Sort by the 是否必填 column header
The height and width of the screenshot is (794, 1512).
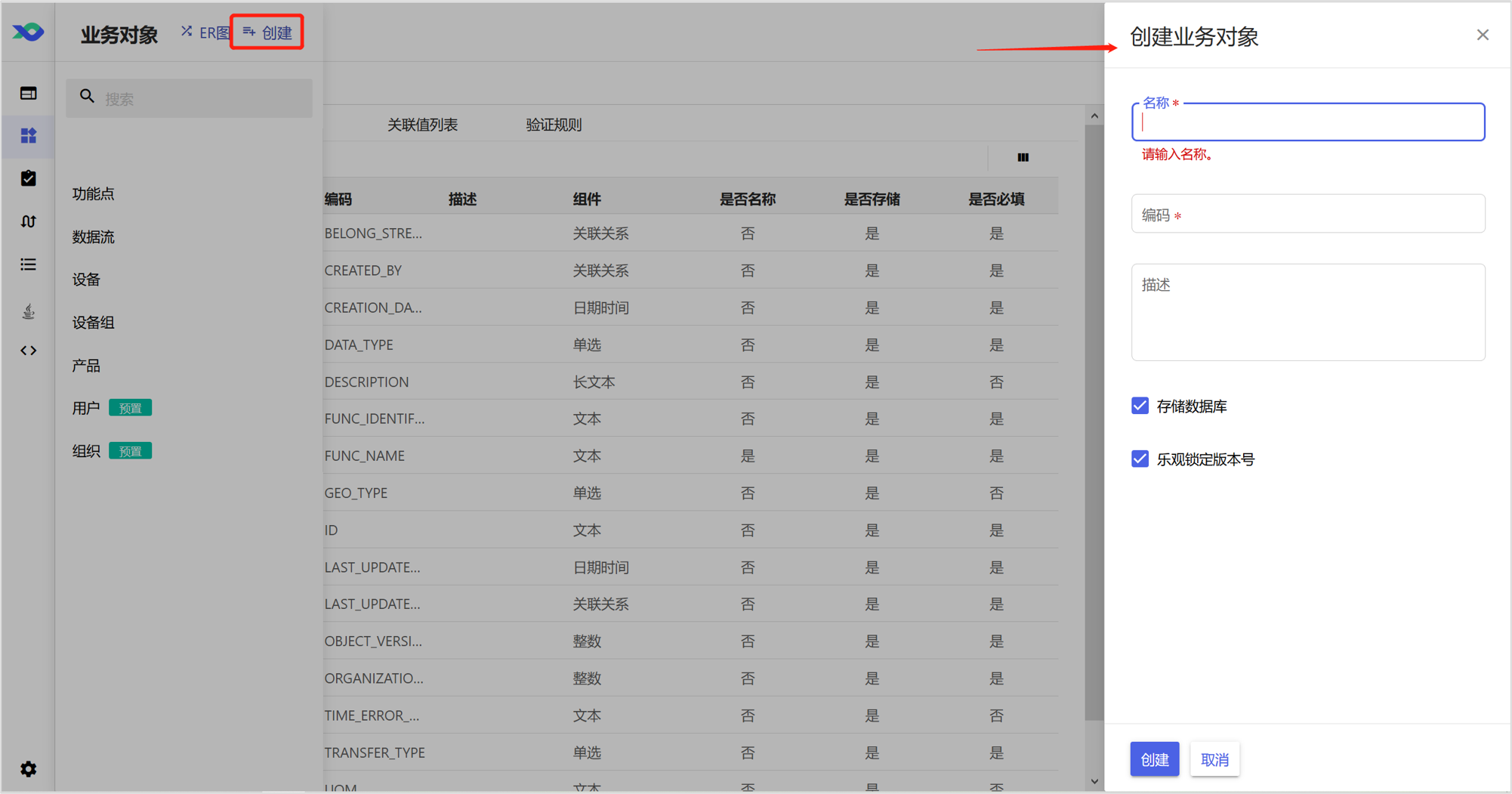click(997, 199)
